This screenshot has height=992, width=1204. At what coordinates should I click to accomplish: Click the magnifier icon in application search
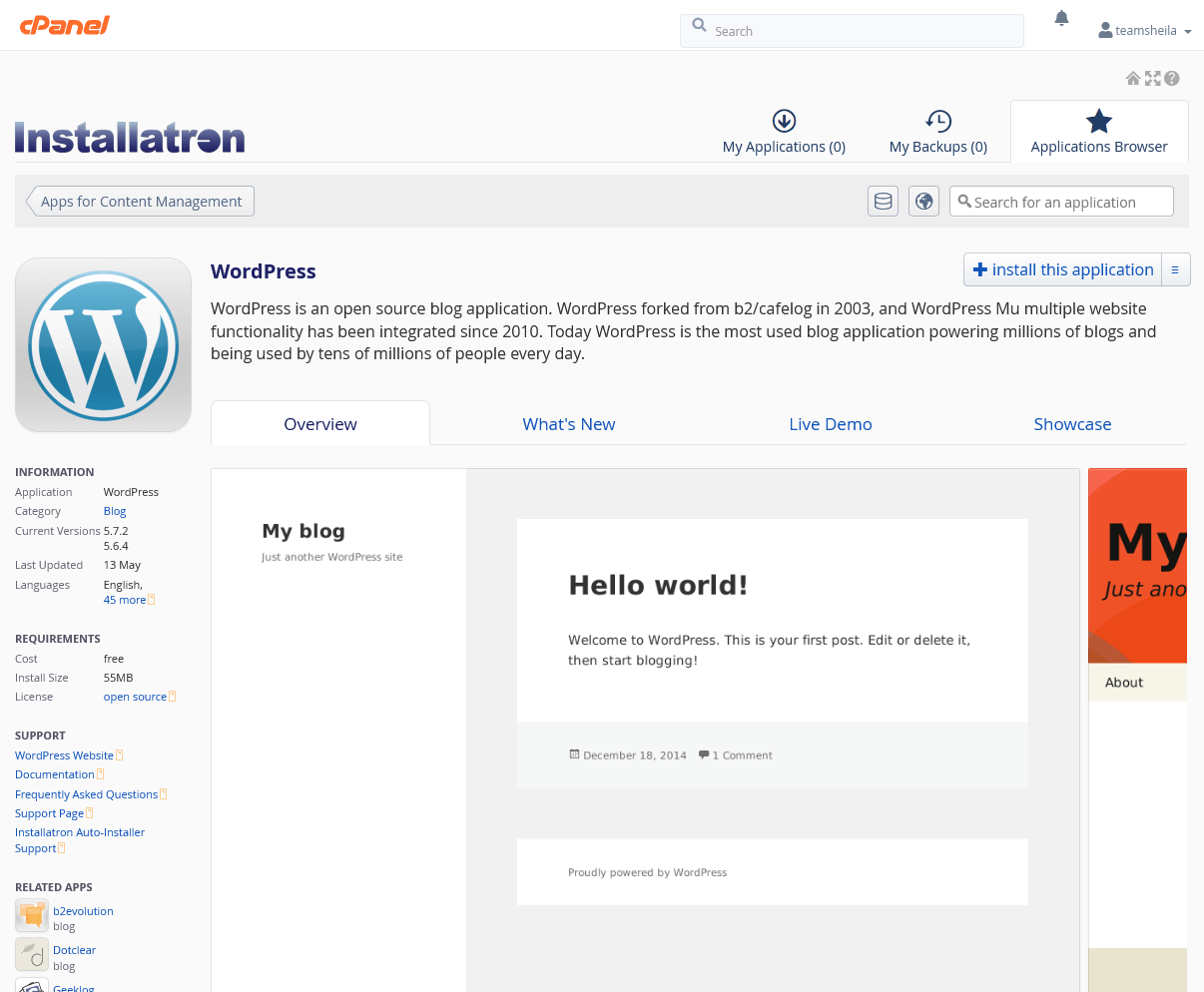tap(964, 201)
